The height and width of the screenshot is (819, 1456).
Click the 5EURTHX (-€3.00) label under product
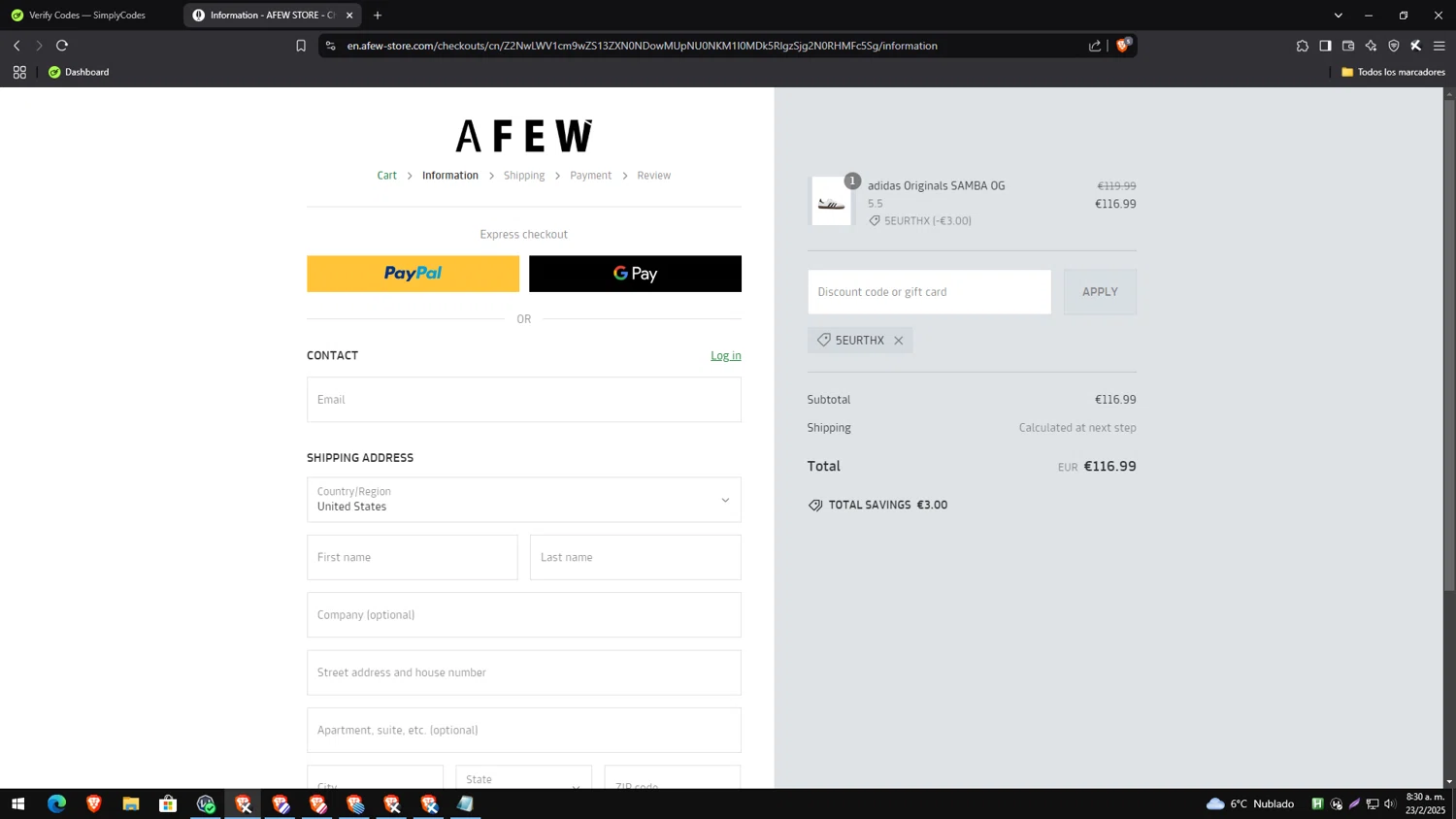(927, 221)
